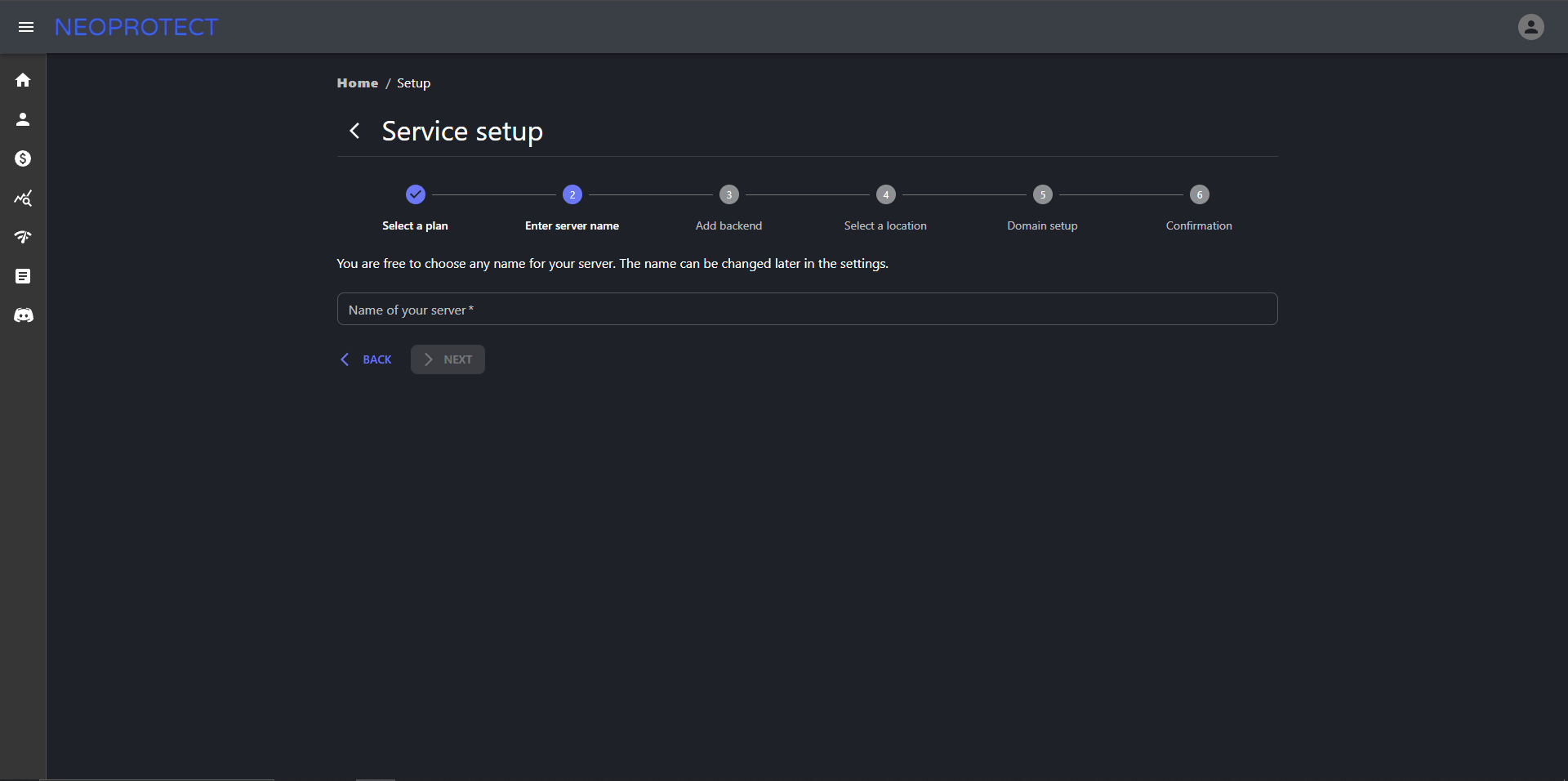Screen dimensions: 1568x781
Task: Open the hamburger navigation menu
Action: (26, 27)
